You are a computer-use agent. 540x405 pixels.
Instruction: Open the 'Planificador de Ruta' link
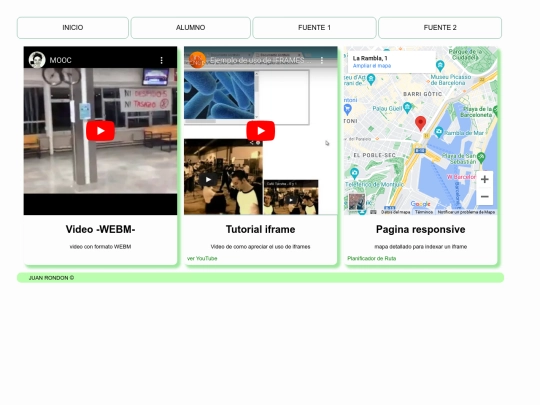pos(372,258)
